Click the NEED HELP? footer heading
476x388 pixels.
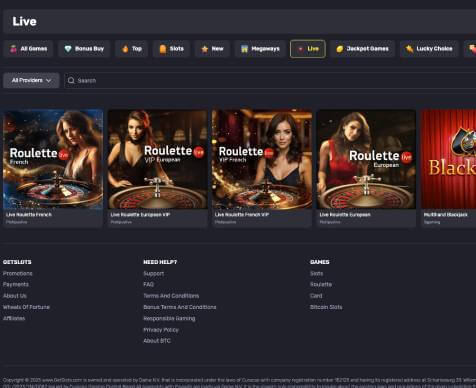(x=160, y=262)
